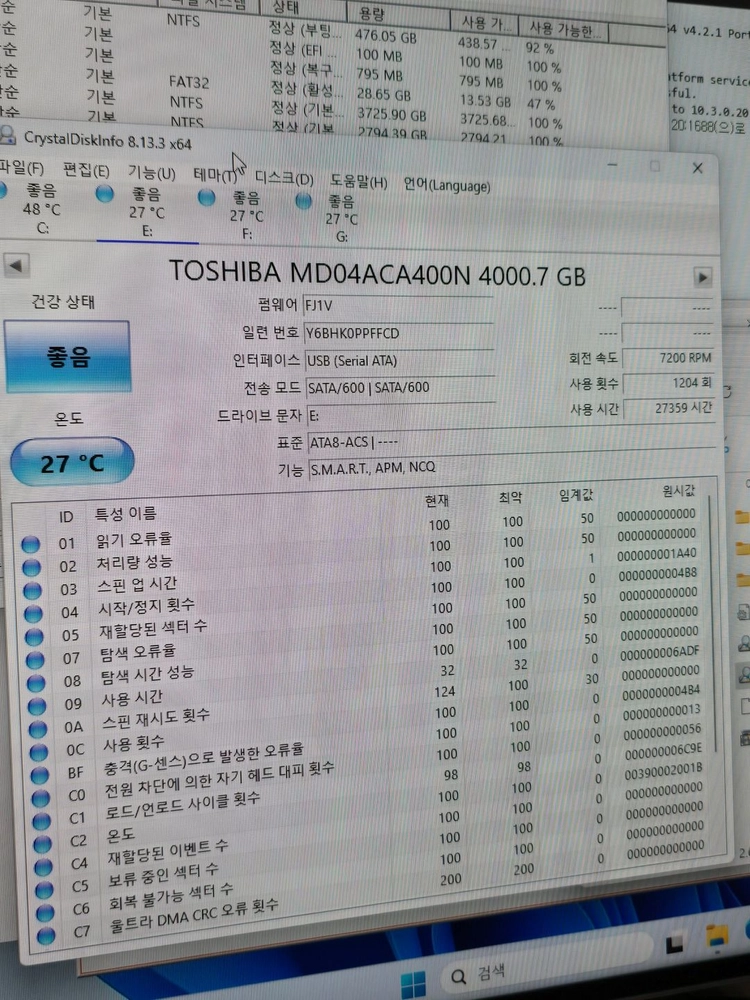This screenshot has width=750, height=1000.
Task: Open the 편집(E) menu
Action: coord(86,171)
